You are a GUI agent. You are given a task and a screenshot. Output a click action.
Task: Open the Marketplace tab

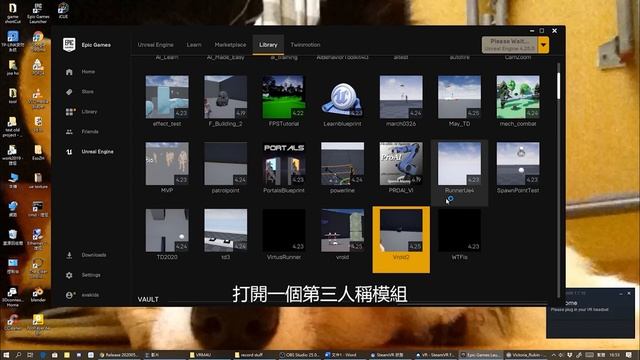[230, 45]
